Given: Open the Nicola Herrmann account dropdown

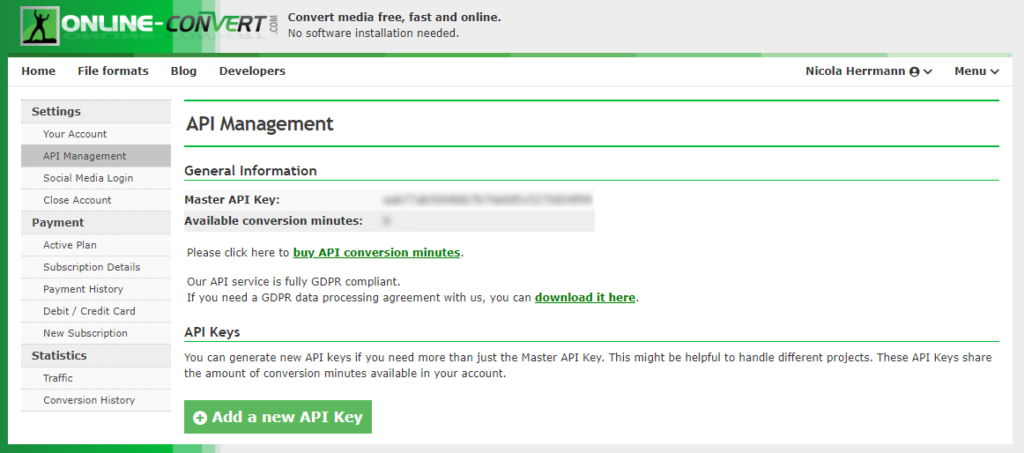Looking at the screenshot, I should point(869,71).
